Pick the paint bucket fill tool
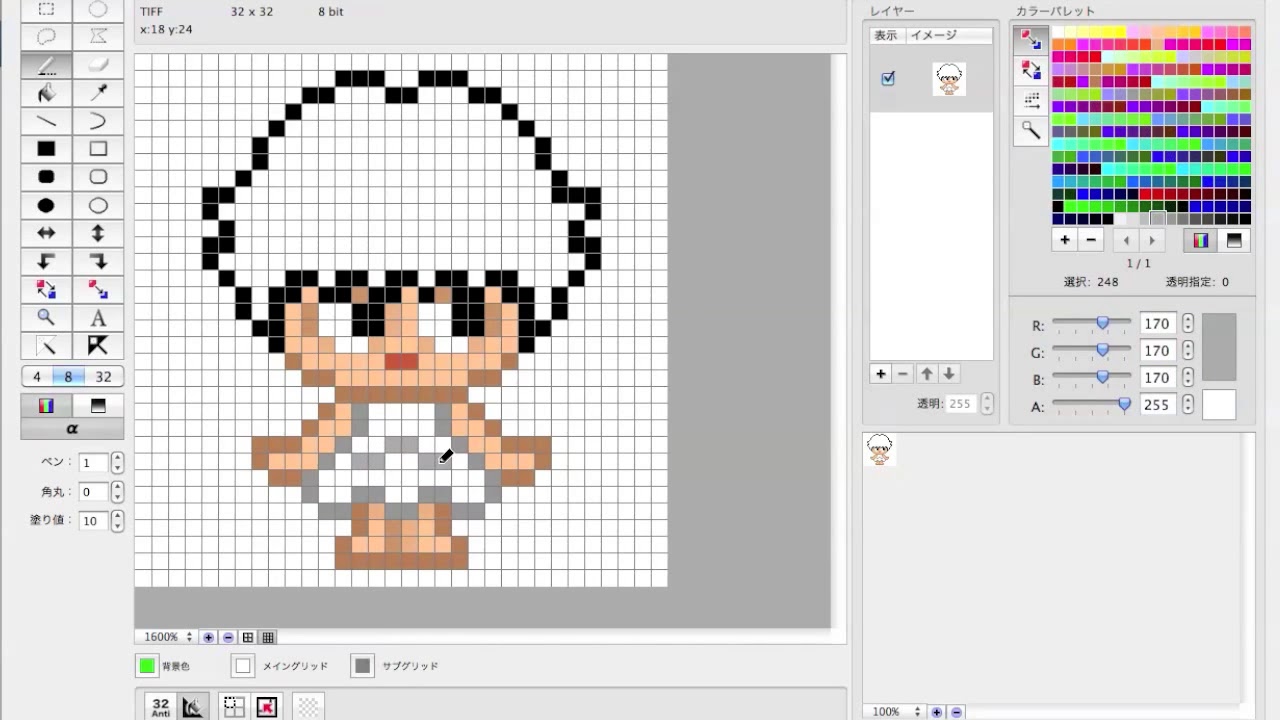The width and height of the screenshot is (1280, 720). 46,93
